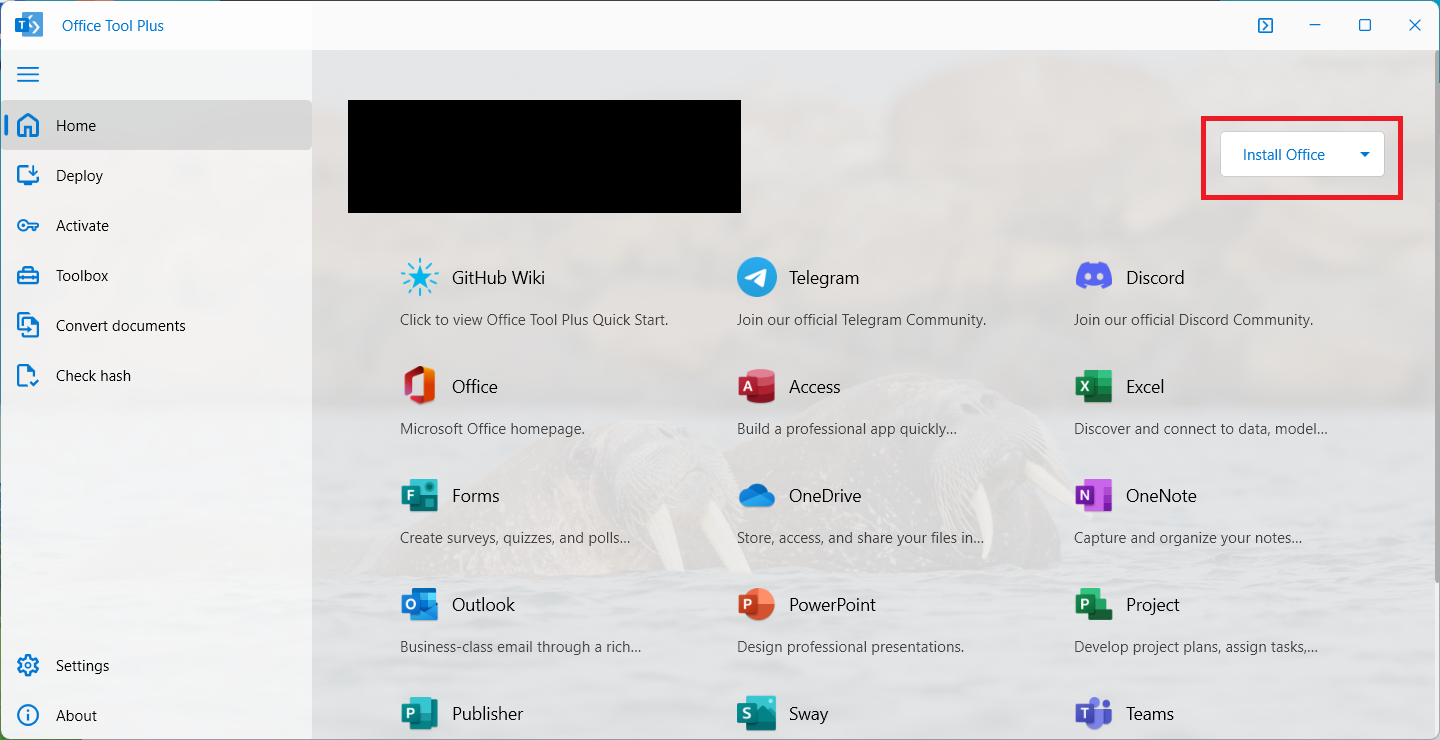Click the Excel app icon

click(x=1094, y=386)
